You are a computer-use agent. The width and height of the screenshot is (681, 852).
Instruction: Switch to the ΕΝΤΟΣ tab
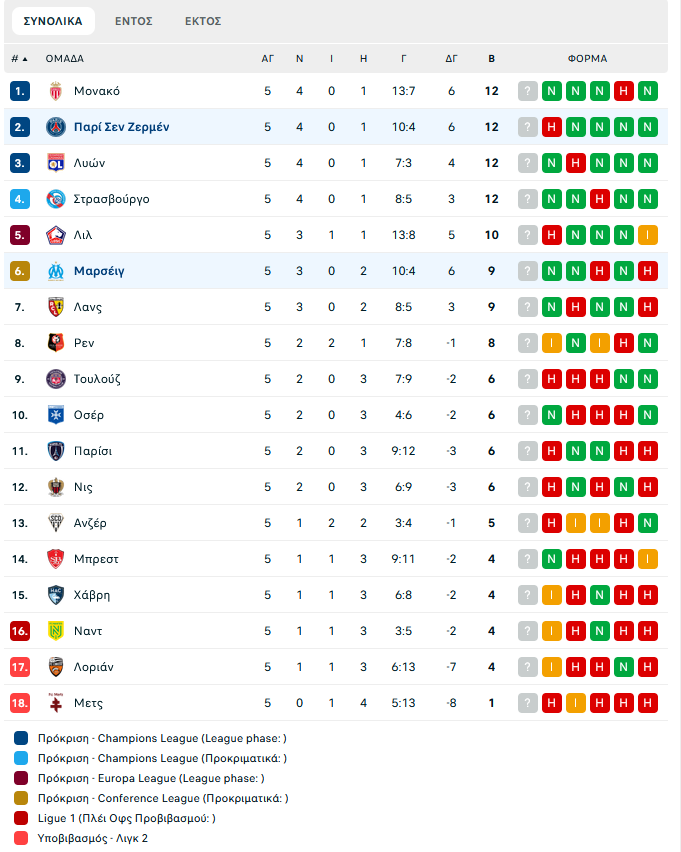click(134, 21)
